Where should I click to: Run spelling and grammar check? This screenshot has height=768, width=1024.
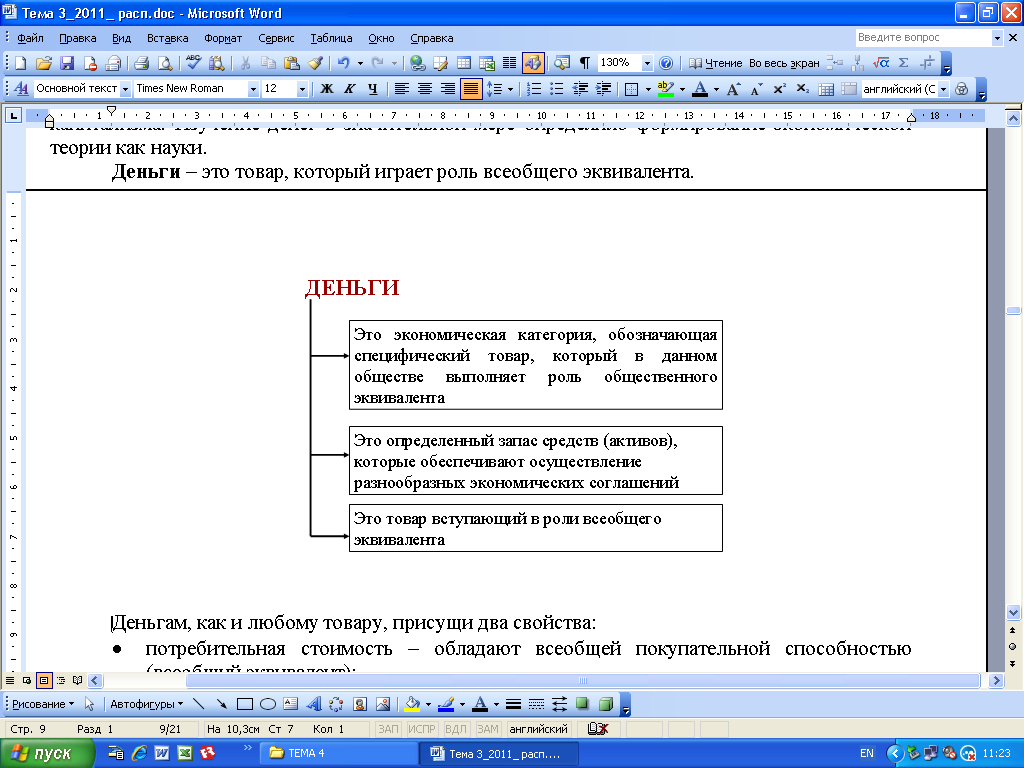(x=193, y=63)
